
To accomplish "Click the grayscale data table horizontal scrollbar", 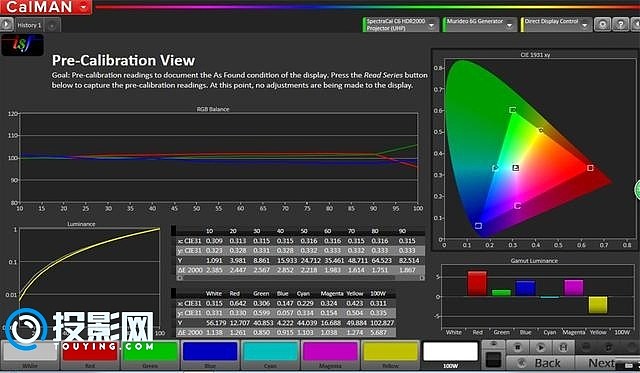I will [x=301, y=278].
